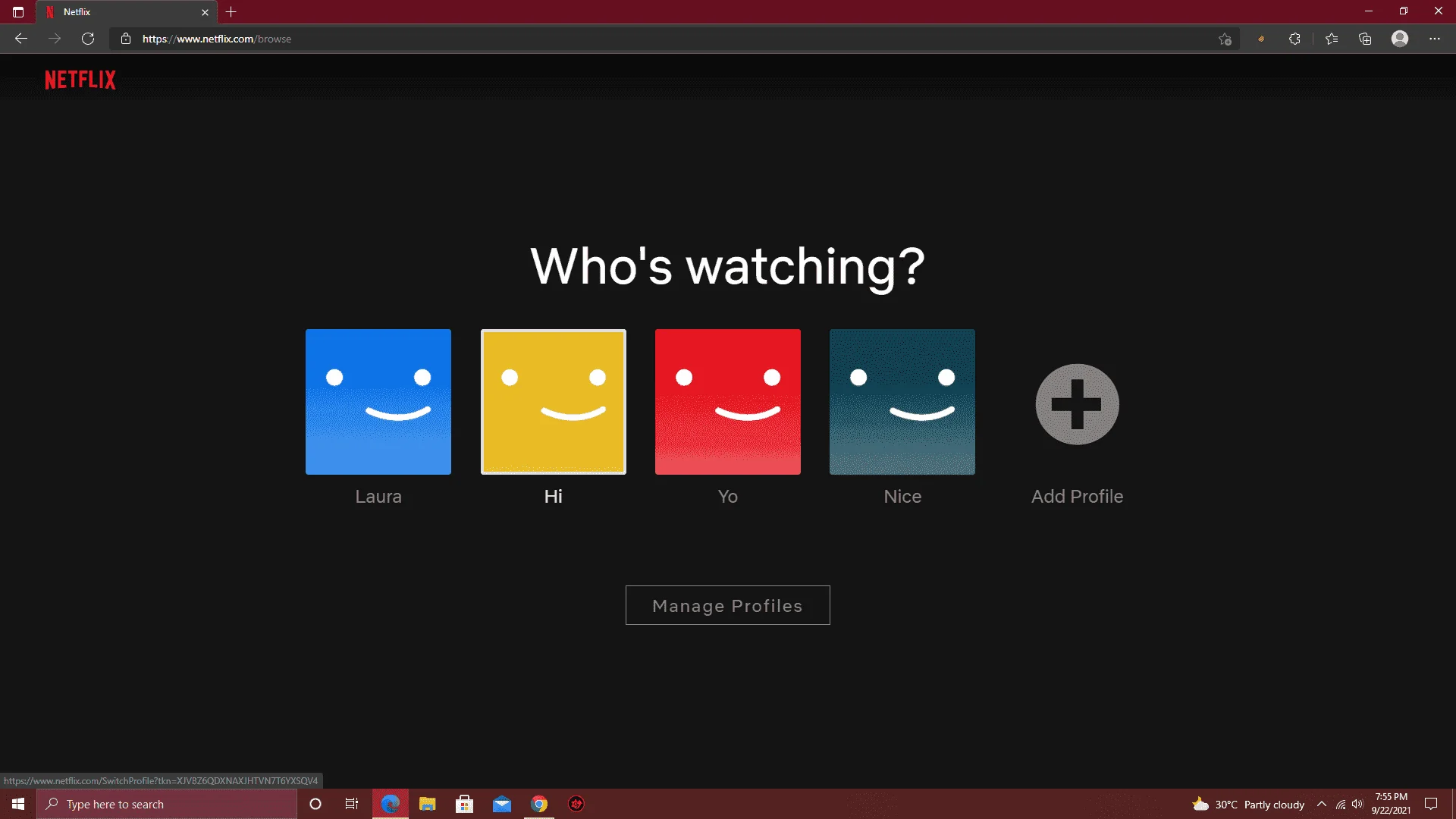This screenshot has height=819, width=1456.
Task: Focus the address bar URL field
Action: (675, 39)
